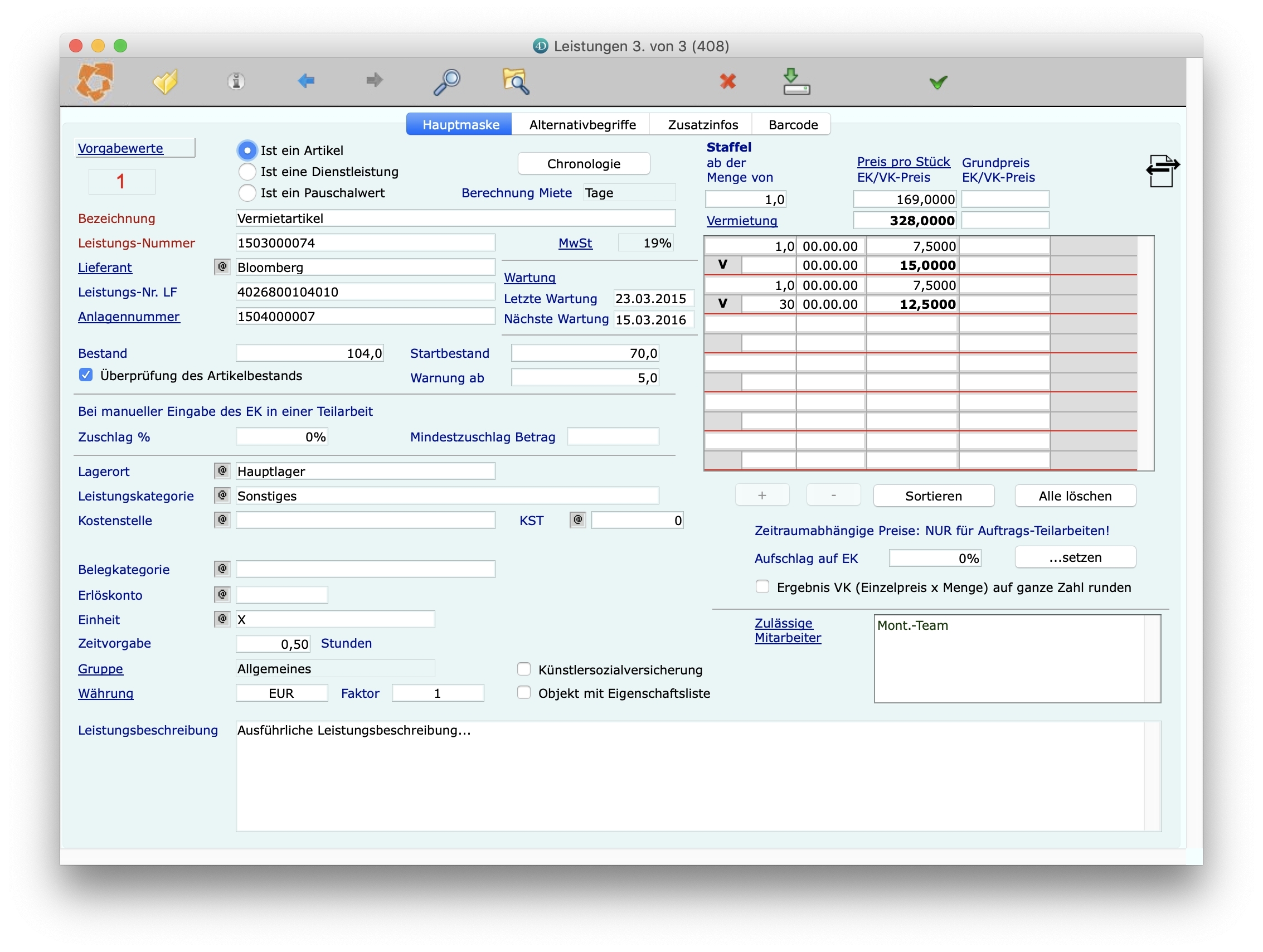This screenshot has height=952, width=1263.
Task: Open the Lieferant @ lookup button
Action: tap(222, 266)
